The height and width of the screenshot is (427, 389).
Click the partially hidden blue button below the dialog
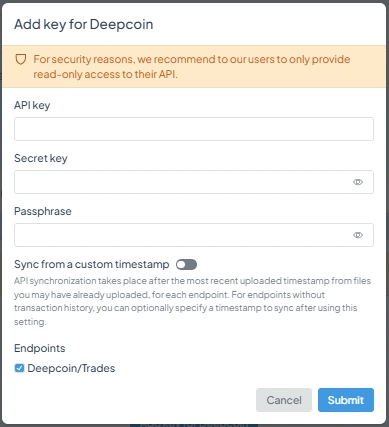point(194,425)
